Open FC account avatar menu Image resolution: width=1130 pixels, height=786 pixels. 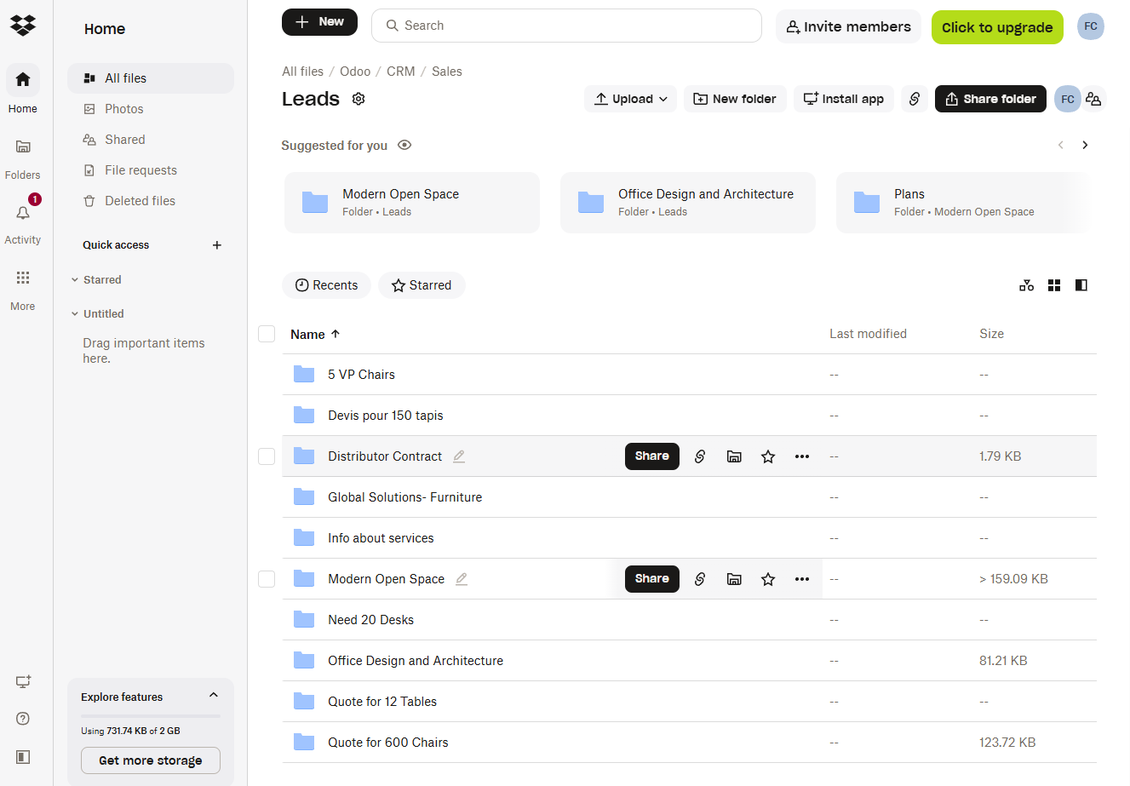[1090, 27]
